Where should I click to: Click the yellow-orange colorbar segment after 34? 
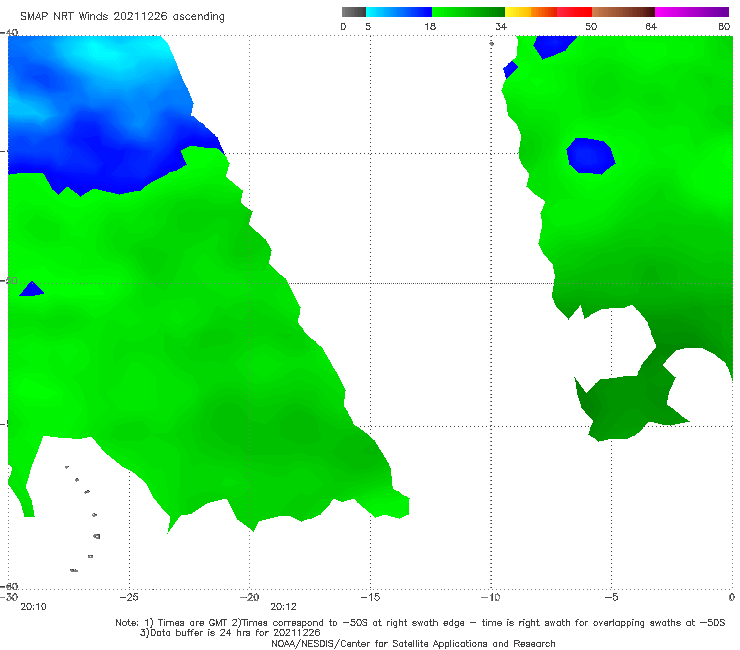pyautogui.click(x=531, y=12)
